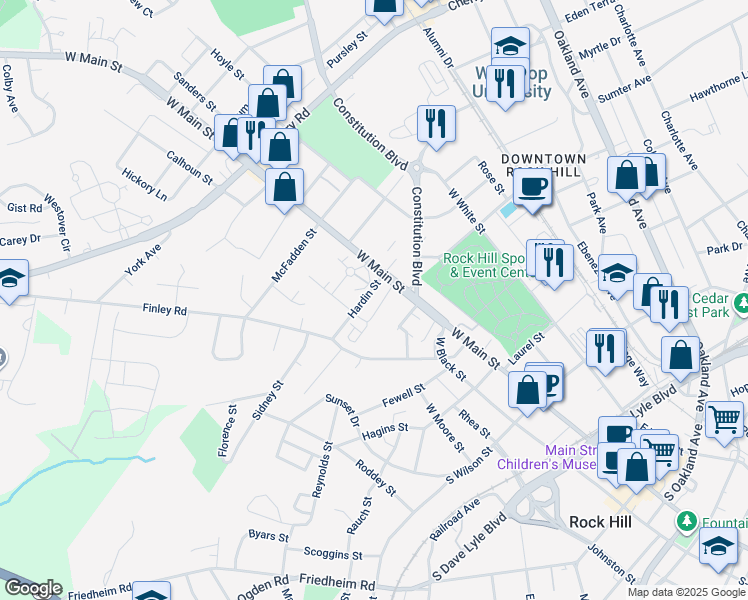
Task: Select the Pursley St street label
Action: click(347, 50)
